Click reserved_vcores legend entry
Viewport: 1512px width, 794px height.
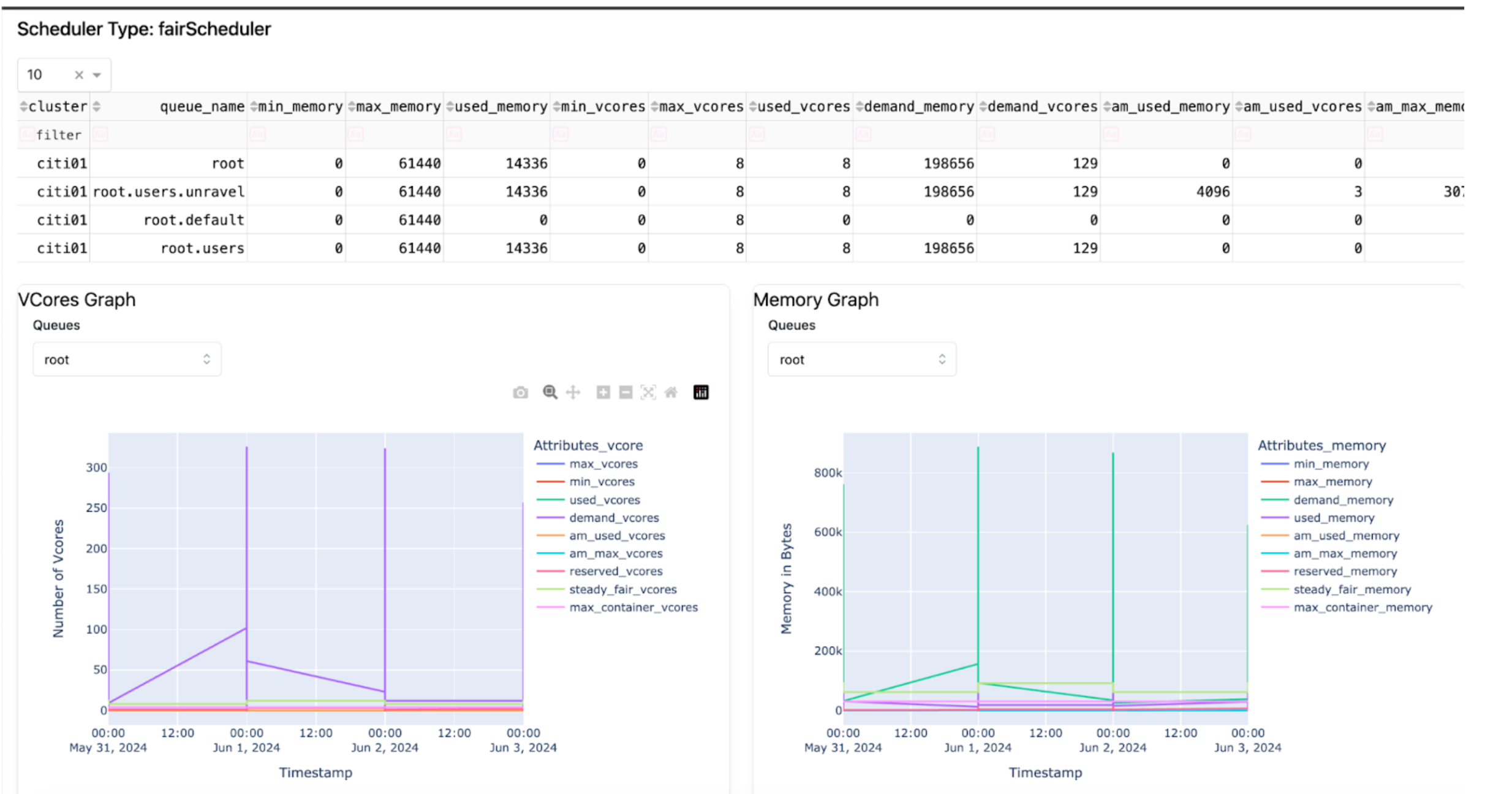pos(599,571)
